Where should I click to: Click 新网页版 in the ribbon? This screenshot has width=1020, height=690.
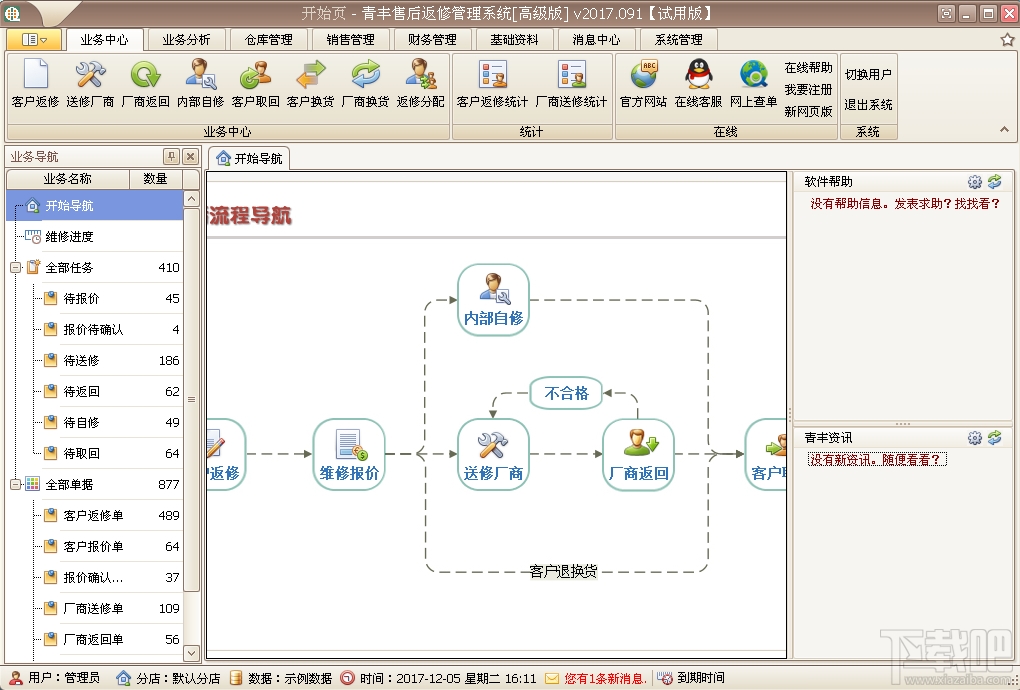[x=808, y=111]
